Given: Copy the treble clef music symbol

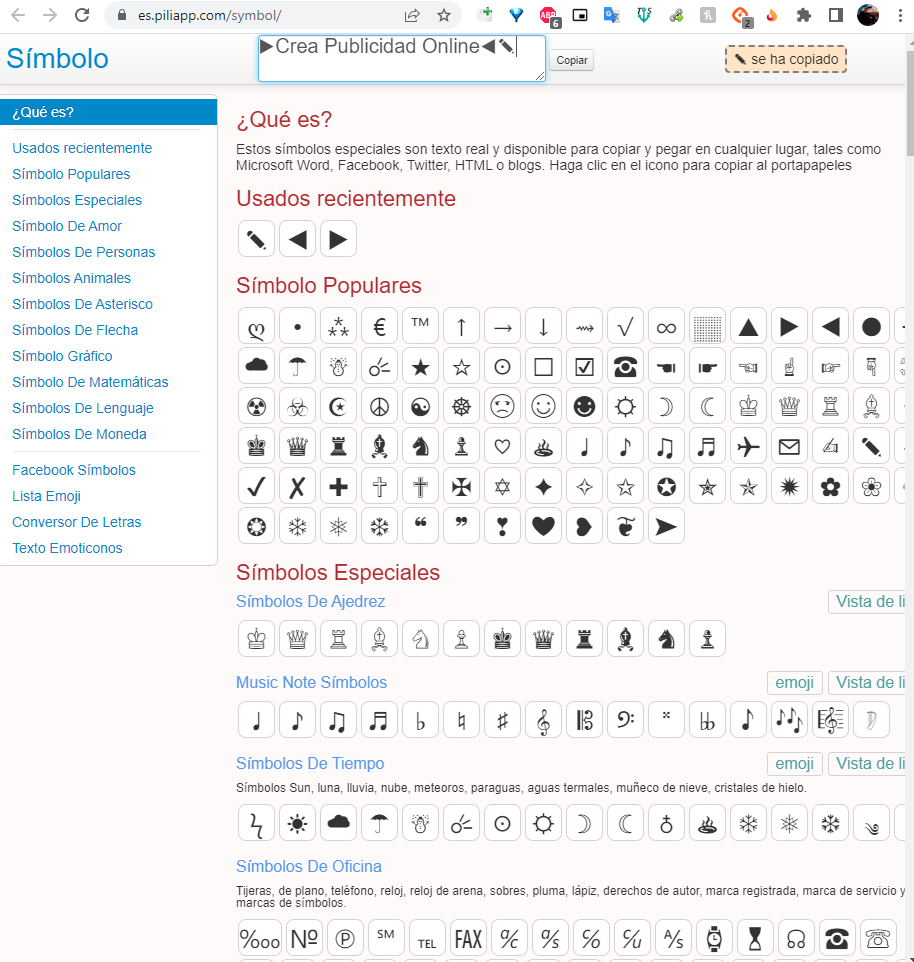Looking at the screenshot, I should pos(543,720).
